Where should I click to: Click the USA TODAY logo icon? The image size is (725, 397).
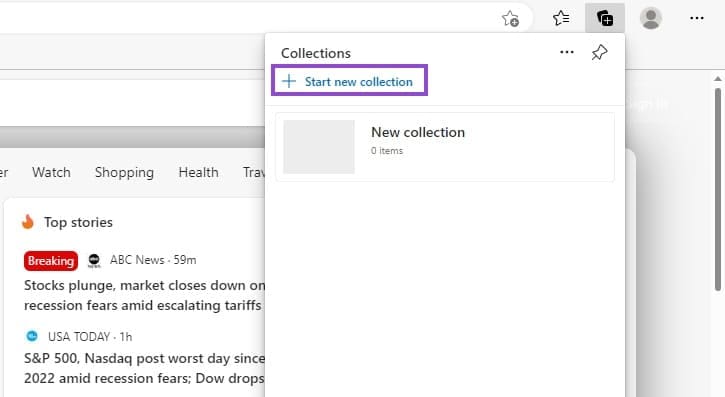pos(32,336)
